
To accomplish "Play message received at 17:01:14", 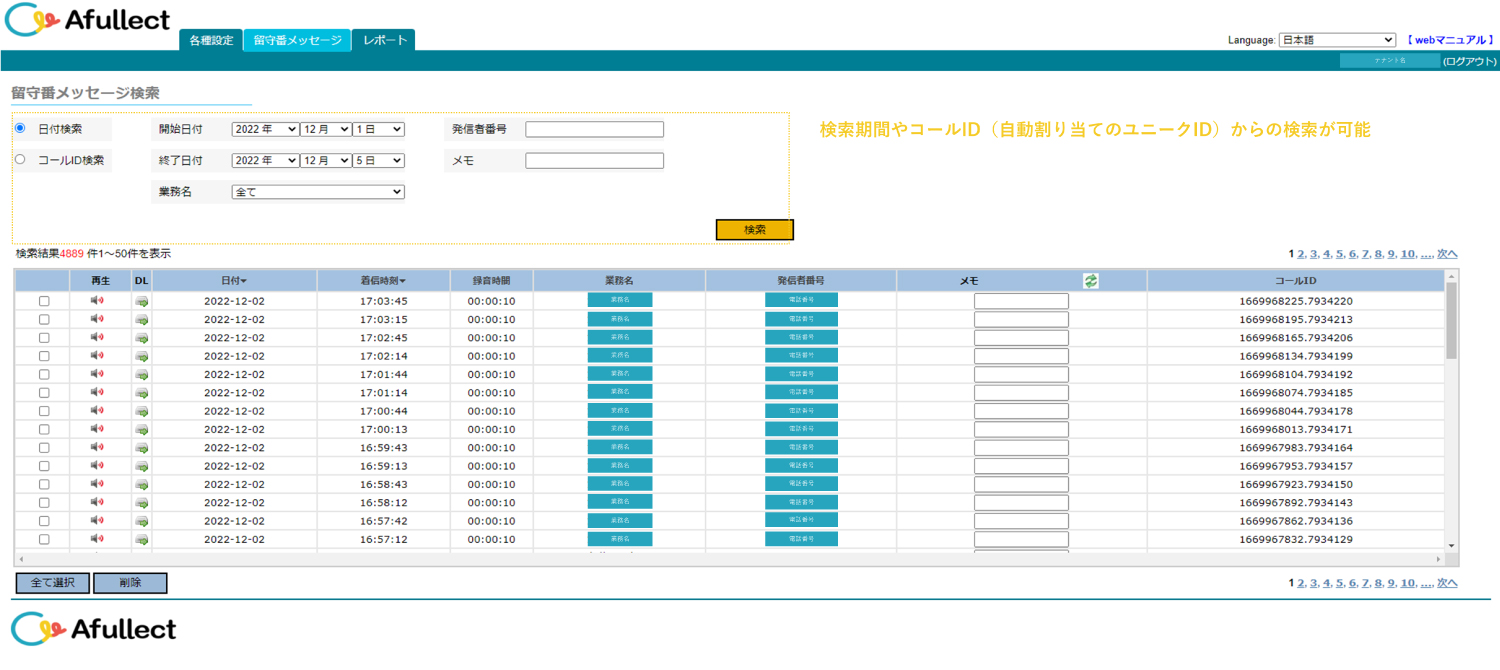I will [97, 392].
